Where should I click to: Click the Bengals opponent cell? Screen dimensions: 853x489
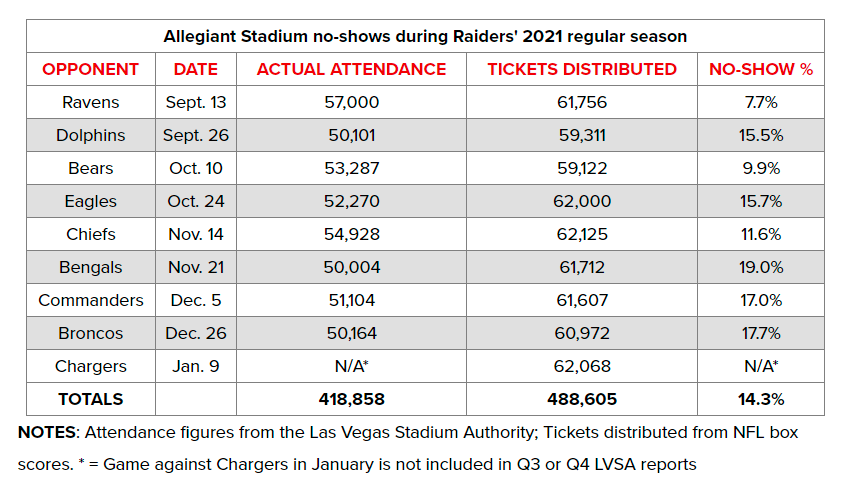click(91, 267)
